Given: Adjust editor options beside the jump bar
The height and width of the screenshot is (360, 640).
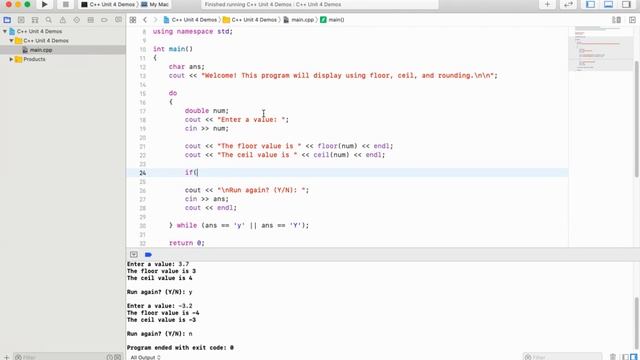Looking at the screenshot, I should coord(616,20).
